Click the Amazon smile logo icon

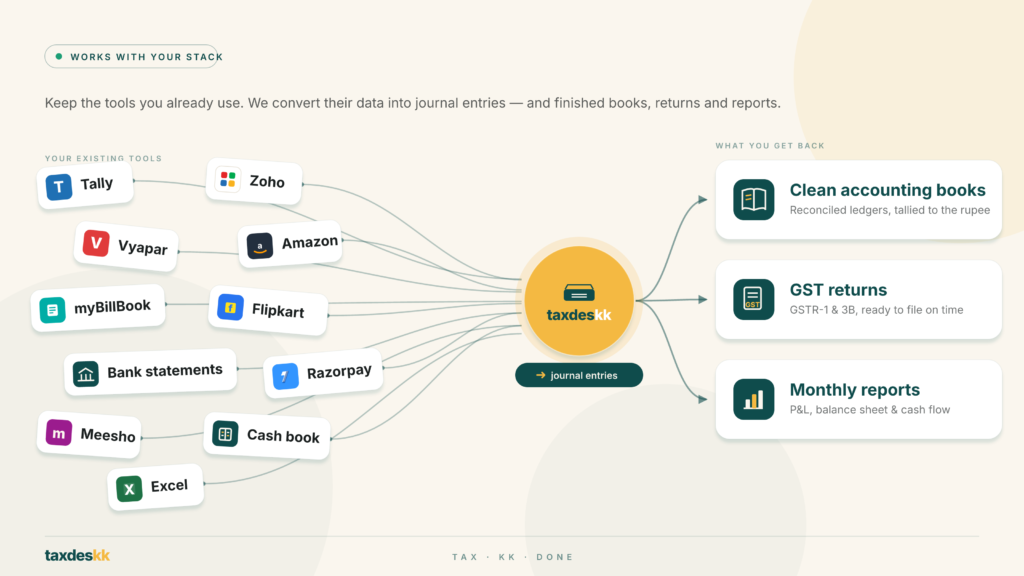tap(260, 246)
